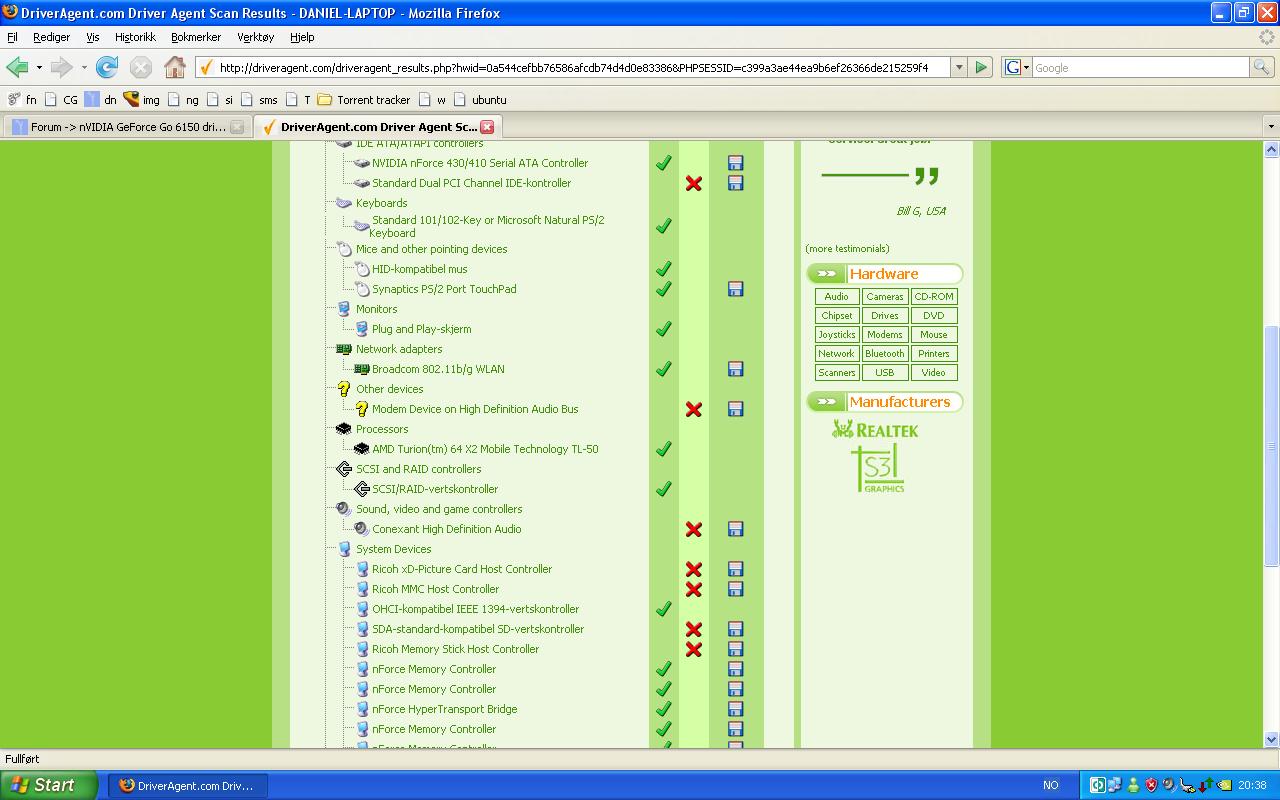
Task: Click red X for Conexant High Definition Audio
Action: pos(693,529)
